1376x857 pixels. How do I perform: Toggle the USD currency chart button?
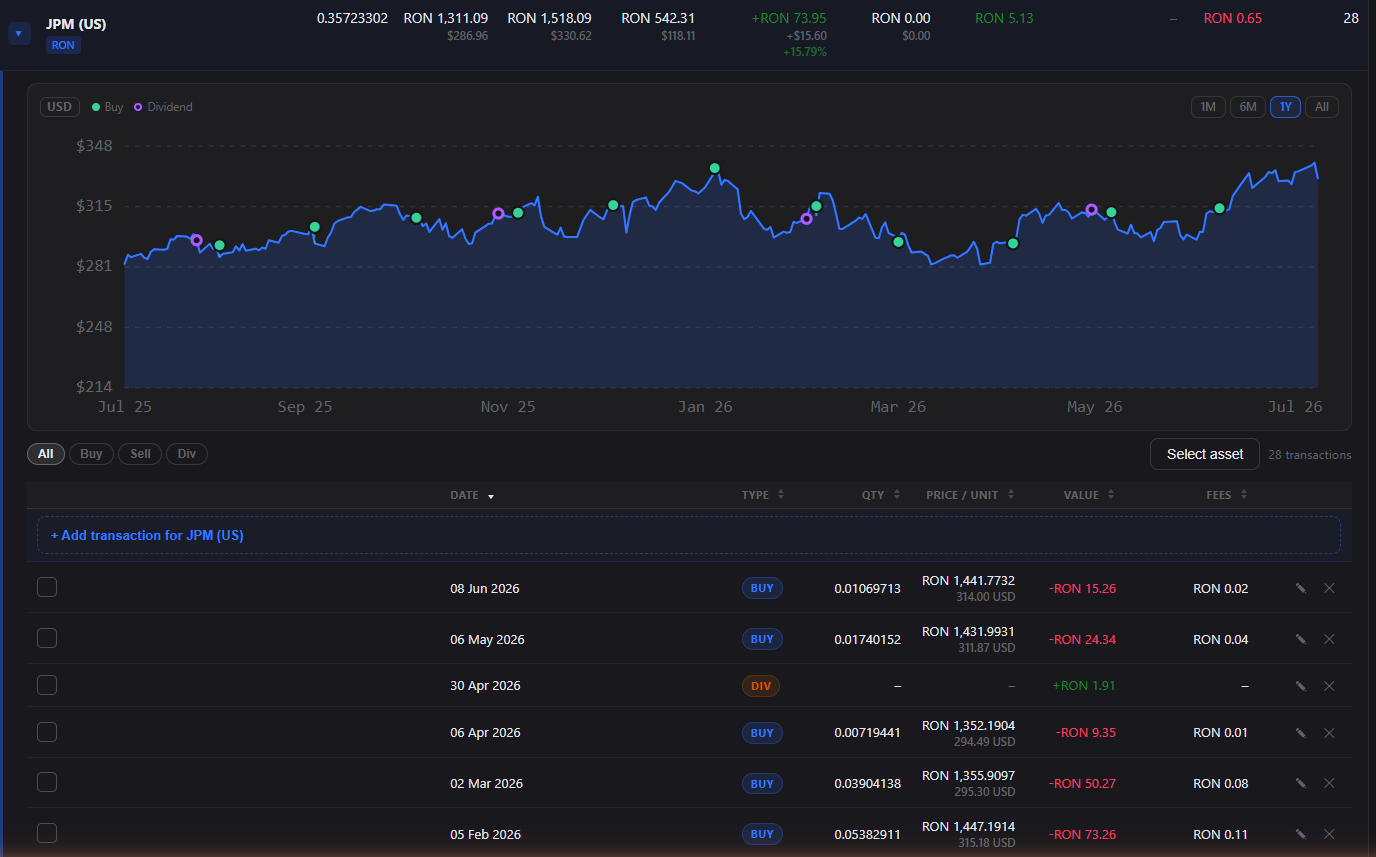60,107
